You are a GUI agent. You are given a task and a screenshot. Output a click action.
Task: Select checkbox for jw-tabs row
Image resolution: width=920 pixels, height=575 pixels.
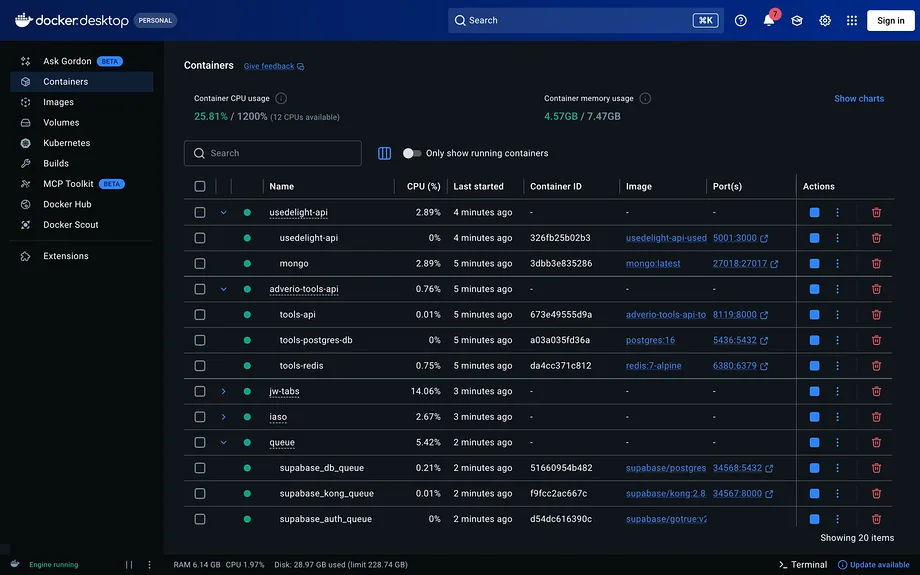click(x=200, y=391)
